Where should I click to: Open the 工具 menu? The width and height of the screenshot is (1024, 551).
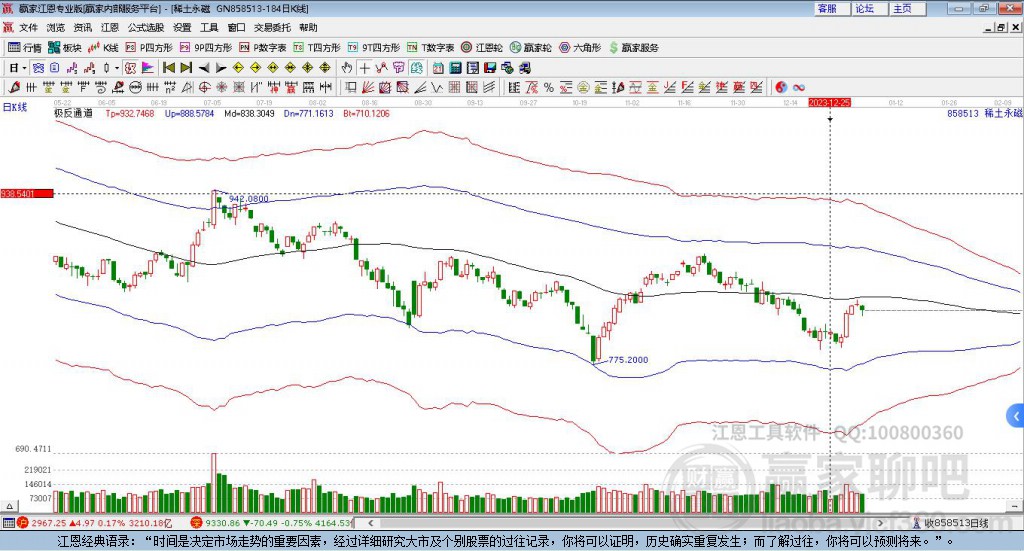[x=209, y=27]
